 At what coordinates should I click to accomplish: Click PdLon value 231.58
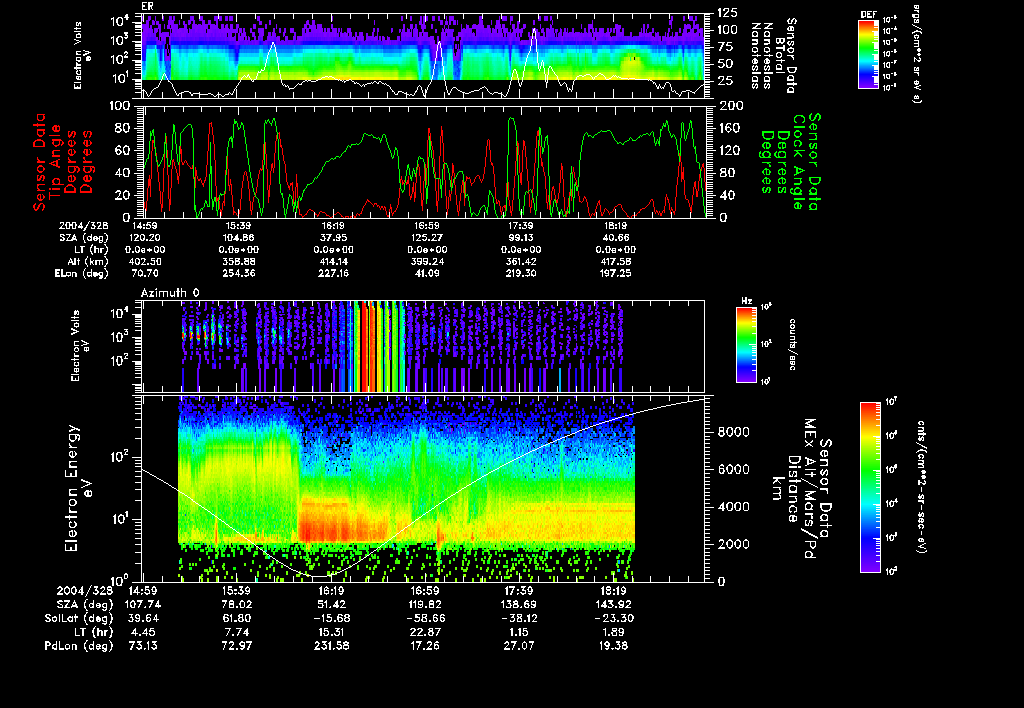click(330, 646)
